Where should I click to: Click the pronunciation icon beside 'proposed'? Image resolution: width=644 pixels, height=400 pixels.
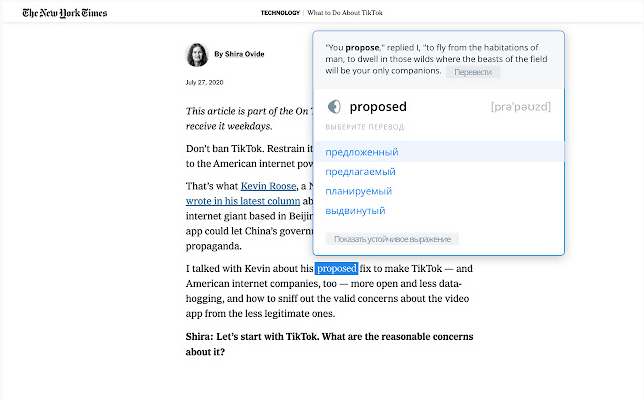[334, 107]
